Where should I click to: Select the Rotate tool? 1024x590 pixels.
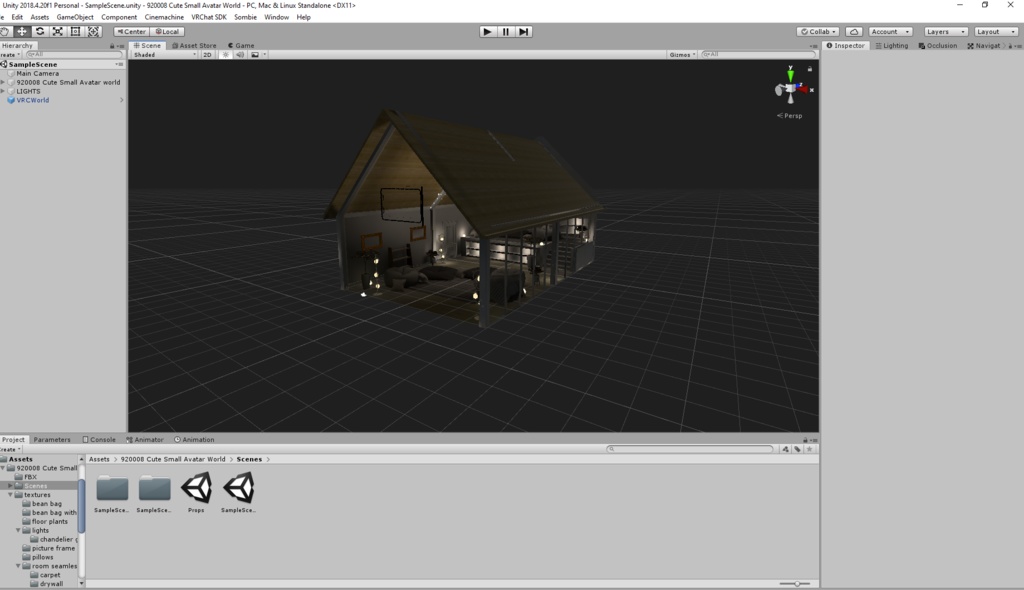[x=40, y=31]
